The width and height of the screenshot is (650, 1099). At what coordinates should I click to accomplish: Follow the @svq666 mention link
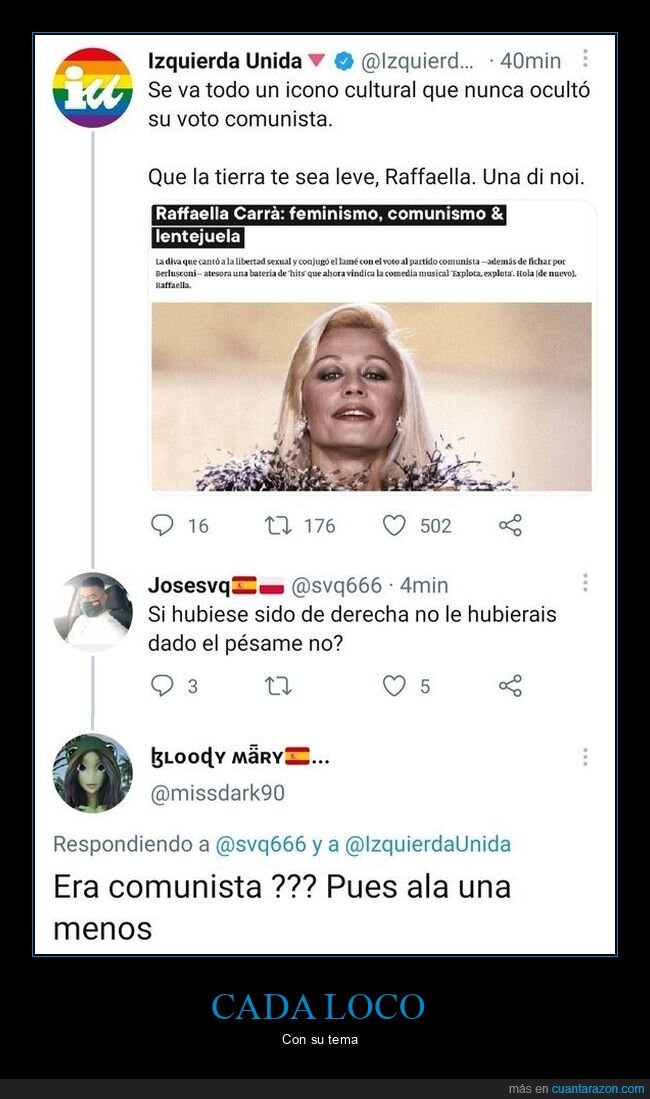pyautogui.click(x=261, y=844)
